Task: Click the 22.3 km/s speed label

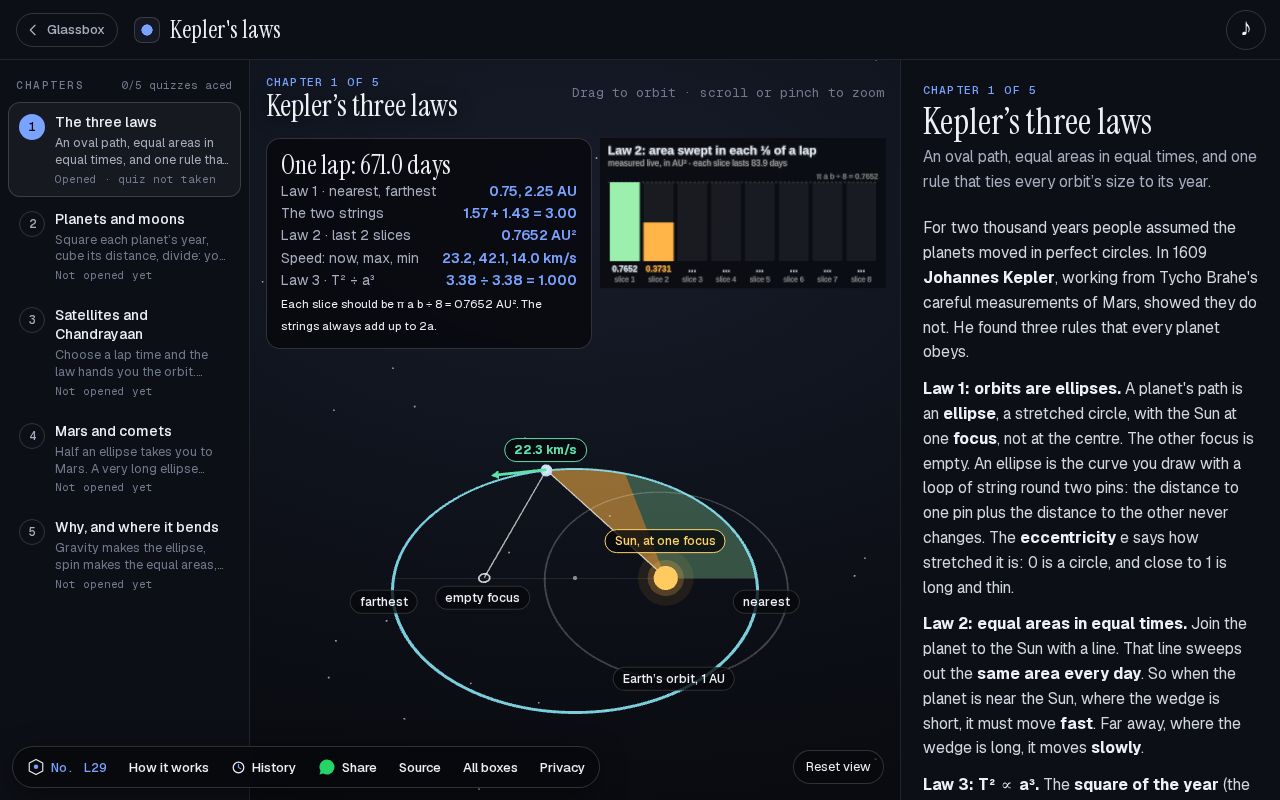Action: pyautogui.click(x=545, y=450)
